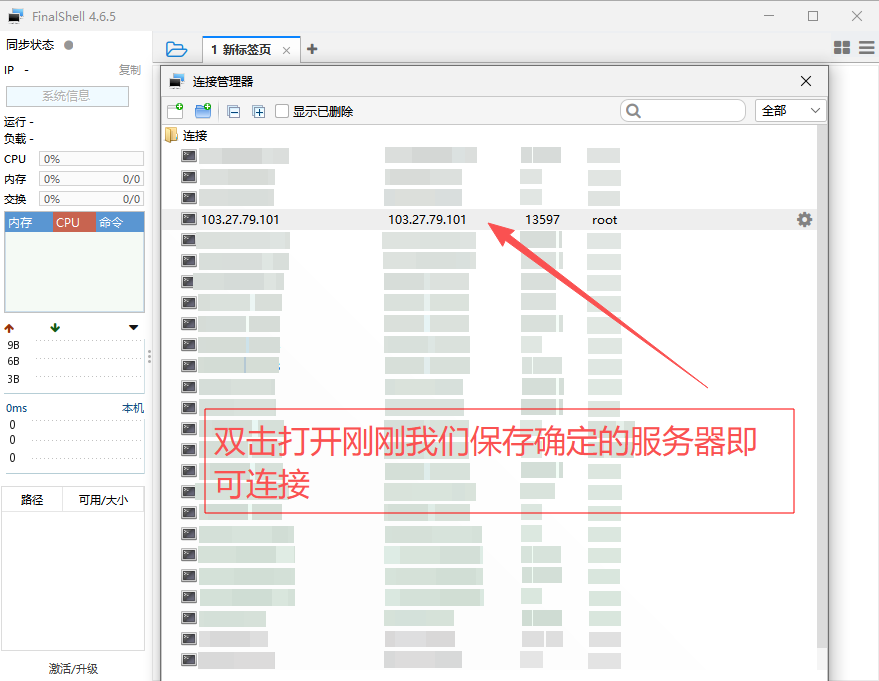Click the 系统信息 button
Screen dimensions: 879x681
point(67,96)
